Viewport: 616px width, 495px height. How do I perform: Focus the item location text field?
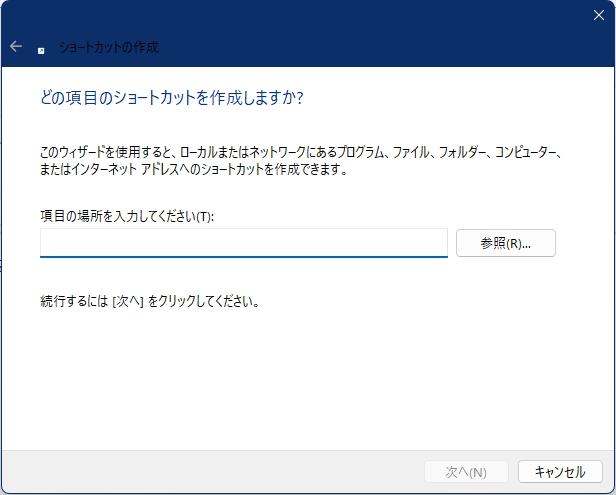tap(243, 243)
